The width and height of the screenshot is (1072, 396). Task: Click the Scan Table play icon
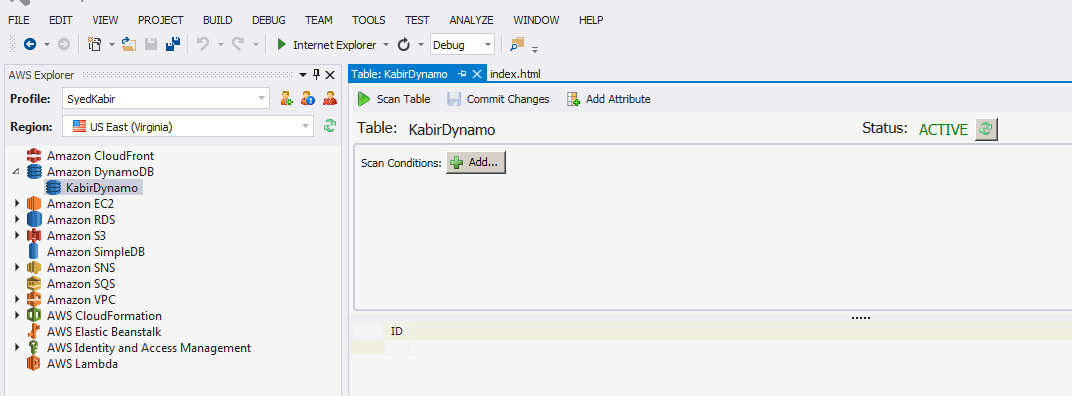[x=364, y=99]
